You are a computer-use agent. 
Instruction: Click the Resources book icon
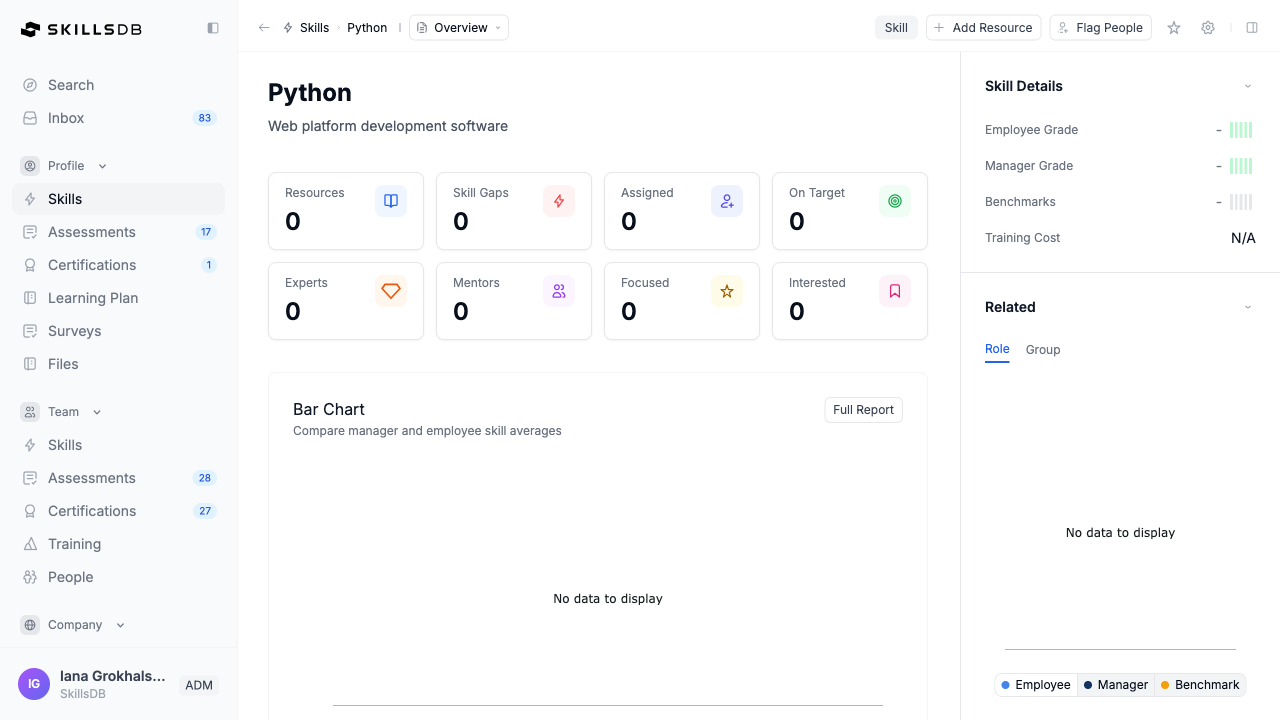point(391,201)
